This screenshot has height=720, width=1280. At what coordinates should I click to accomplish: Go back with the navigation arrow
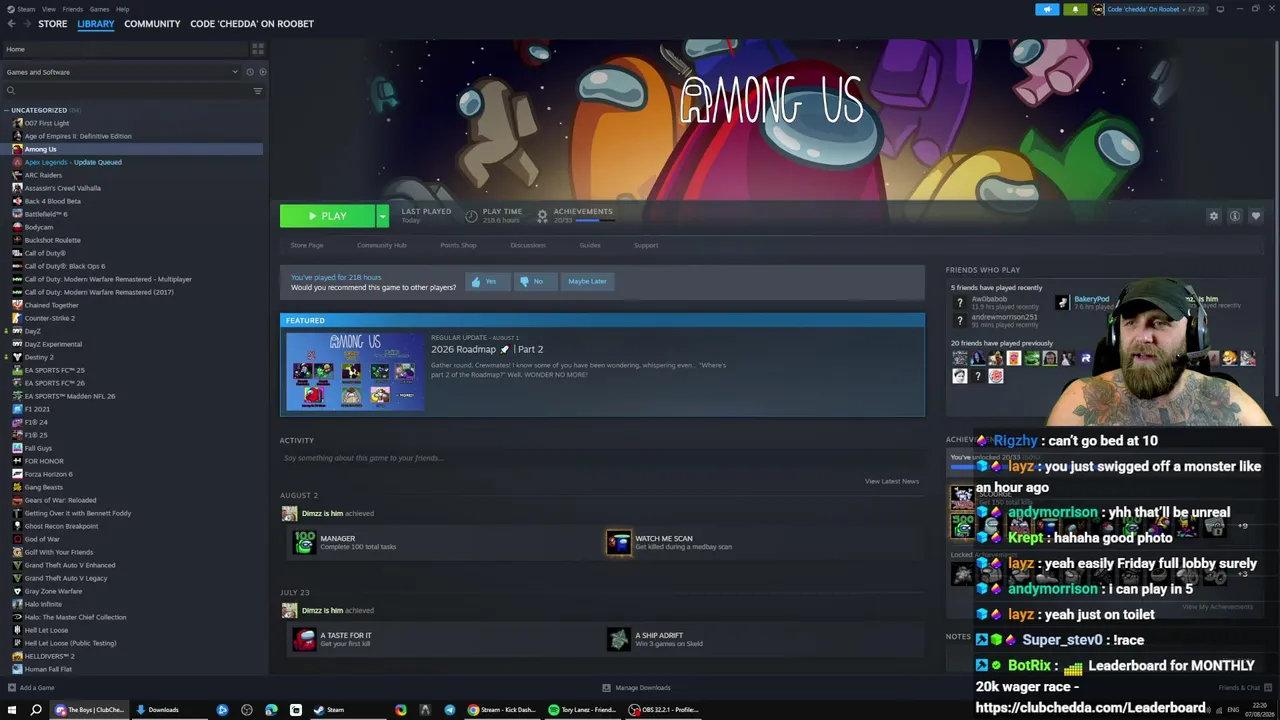point(12,24)
